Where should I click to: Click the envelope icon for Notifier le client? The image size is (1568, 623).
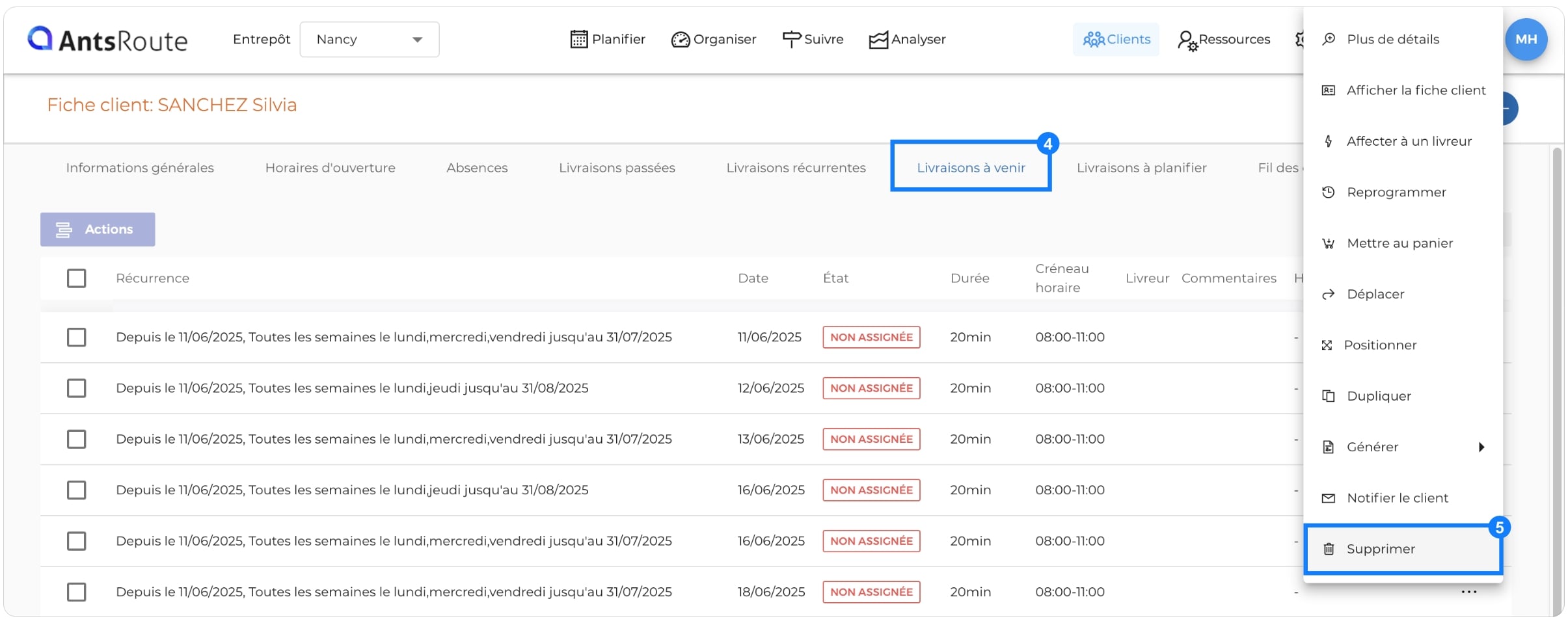tap(1329, 498)
